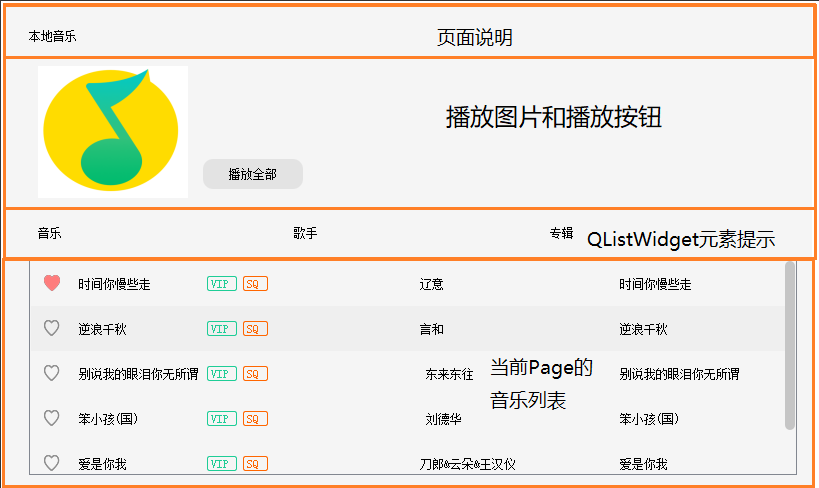819x488 pixels.
Task: Click the 歌手 column header
Action: [x=305, y=233]
